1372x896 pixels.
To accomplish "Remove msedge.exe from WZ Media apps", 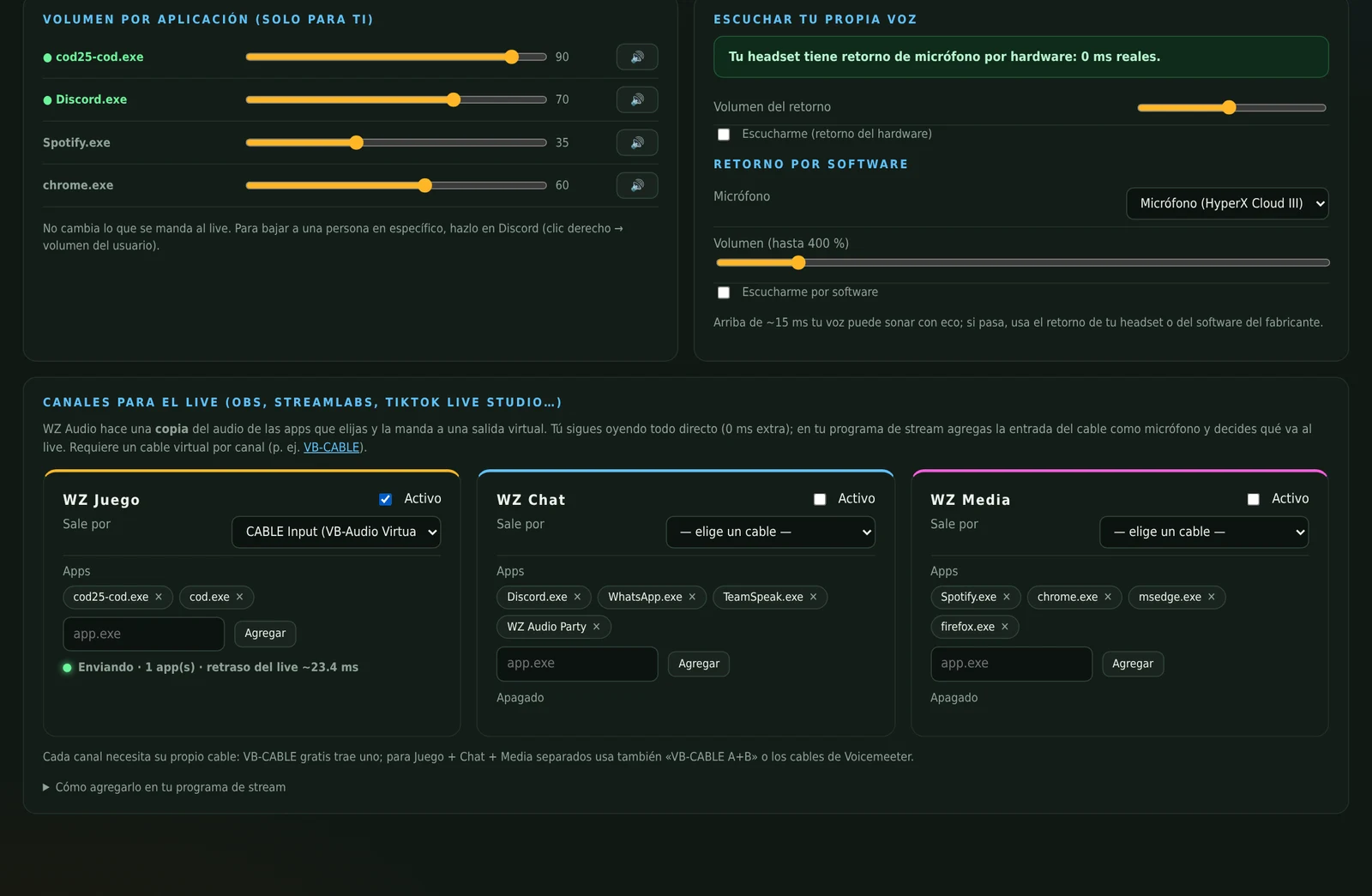I will (x=1211, y=597).
